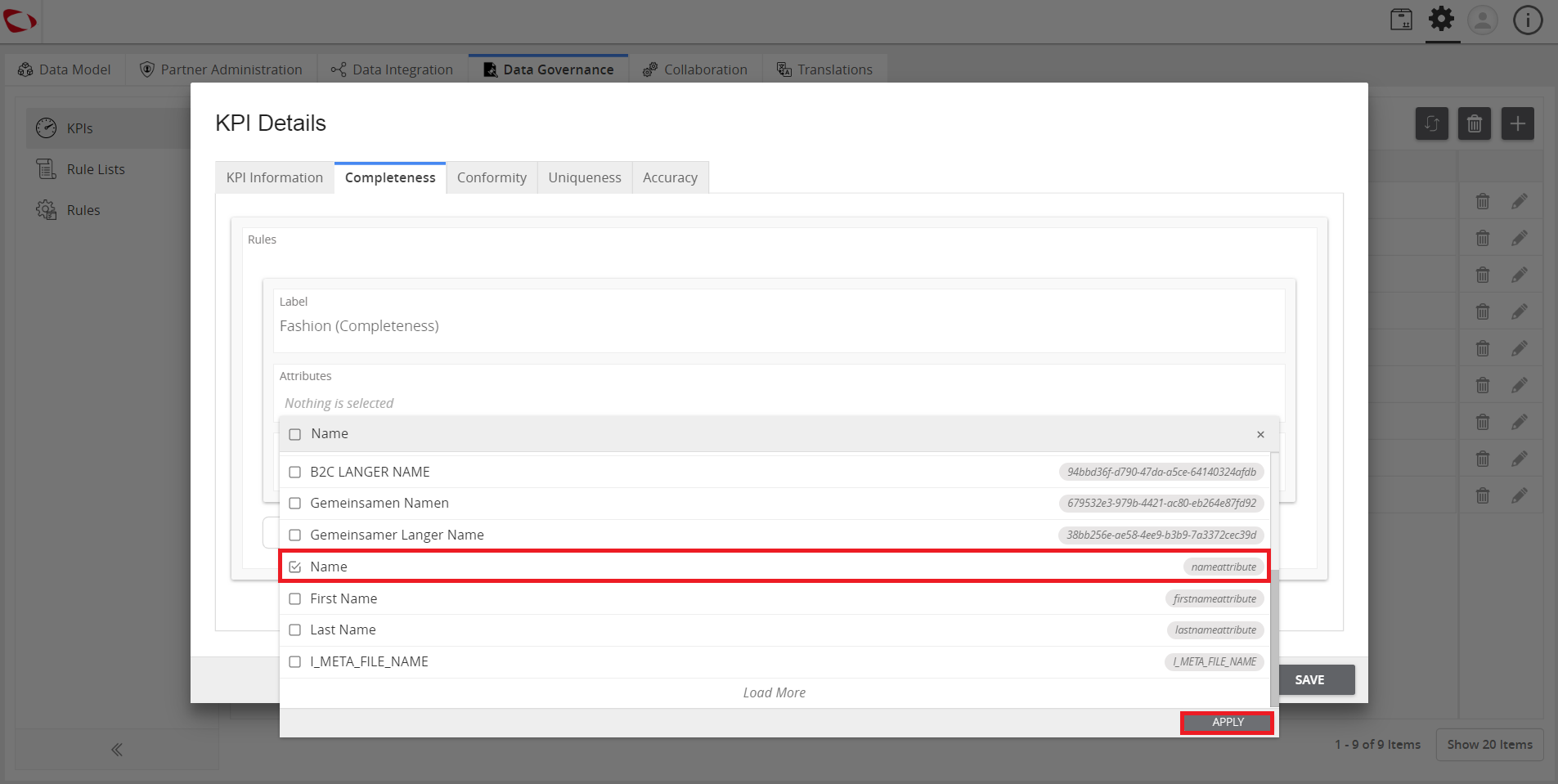Edit the last row in the KPI table
Image resolution: width=1558 pixels, height=784 pixels.
pos(1520,495)
